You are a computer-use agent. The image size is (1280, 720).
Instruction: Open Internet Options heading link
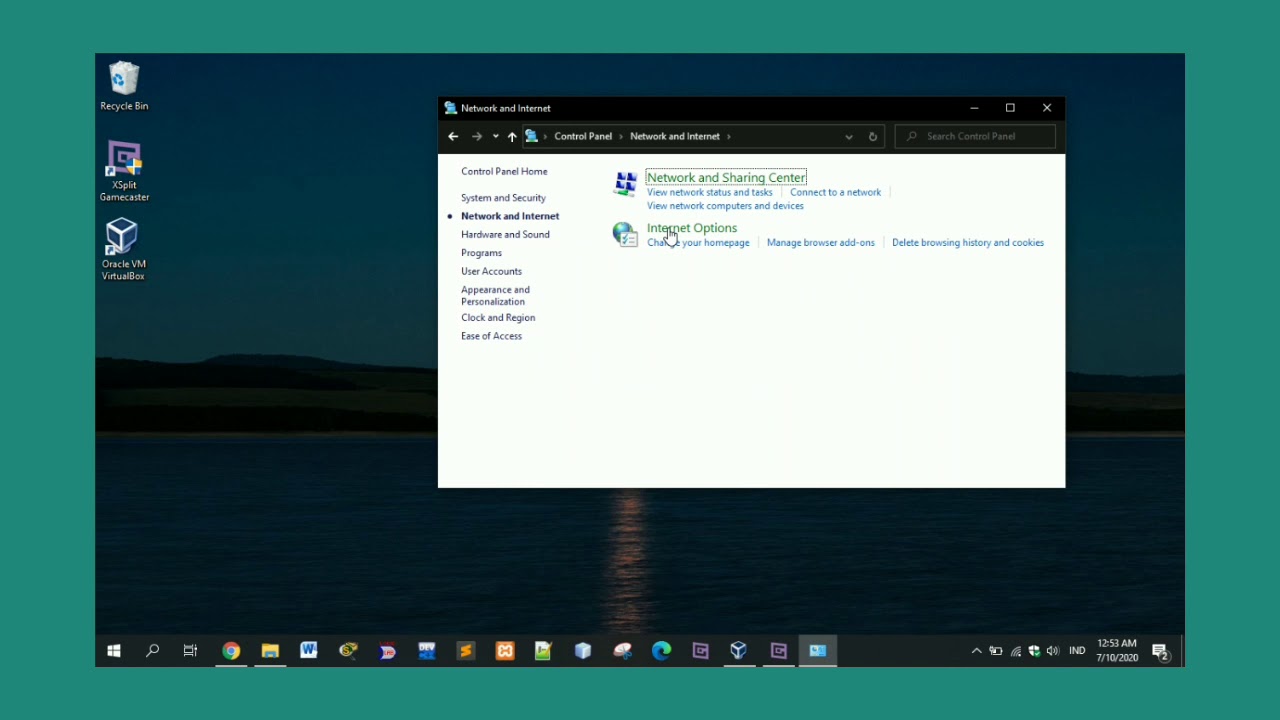692,228
